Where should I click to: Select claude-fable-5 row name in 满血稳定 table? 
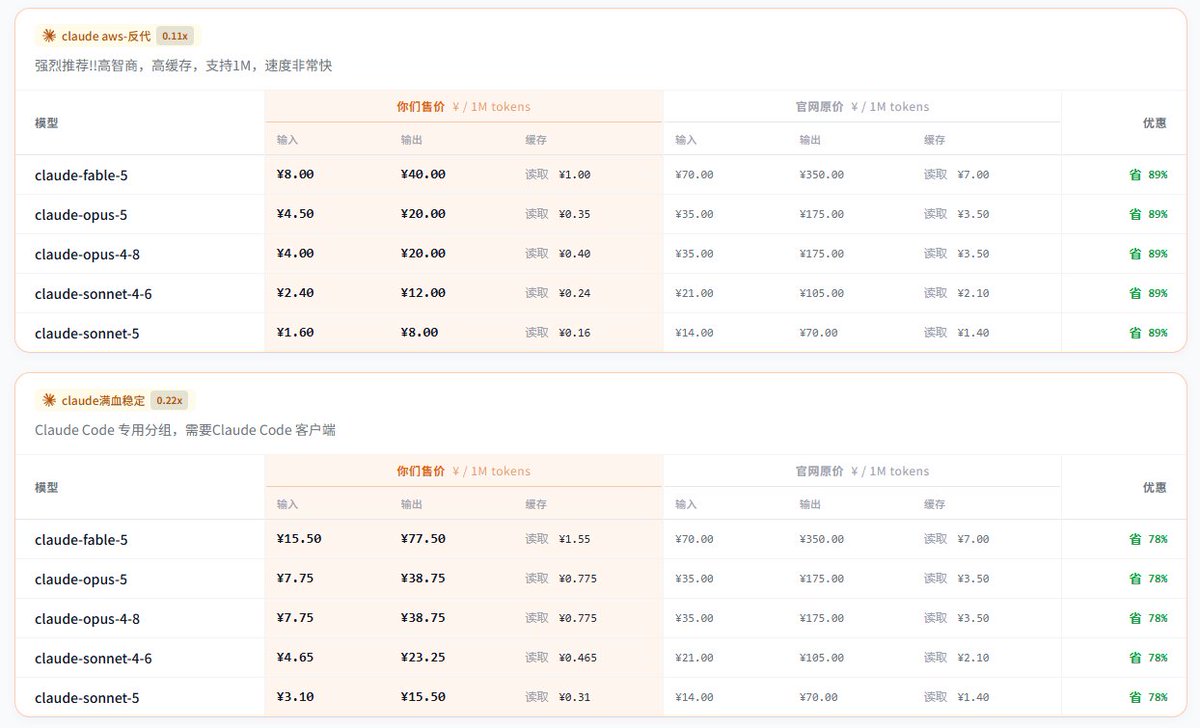click(81, 540)
